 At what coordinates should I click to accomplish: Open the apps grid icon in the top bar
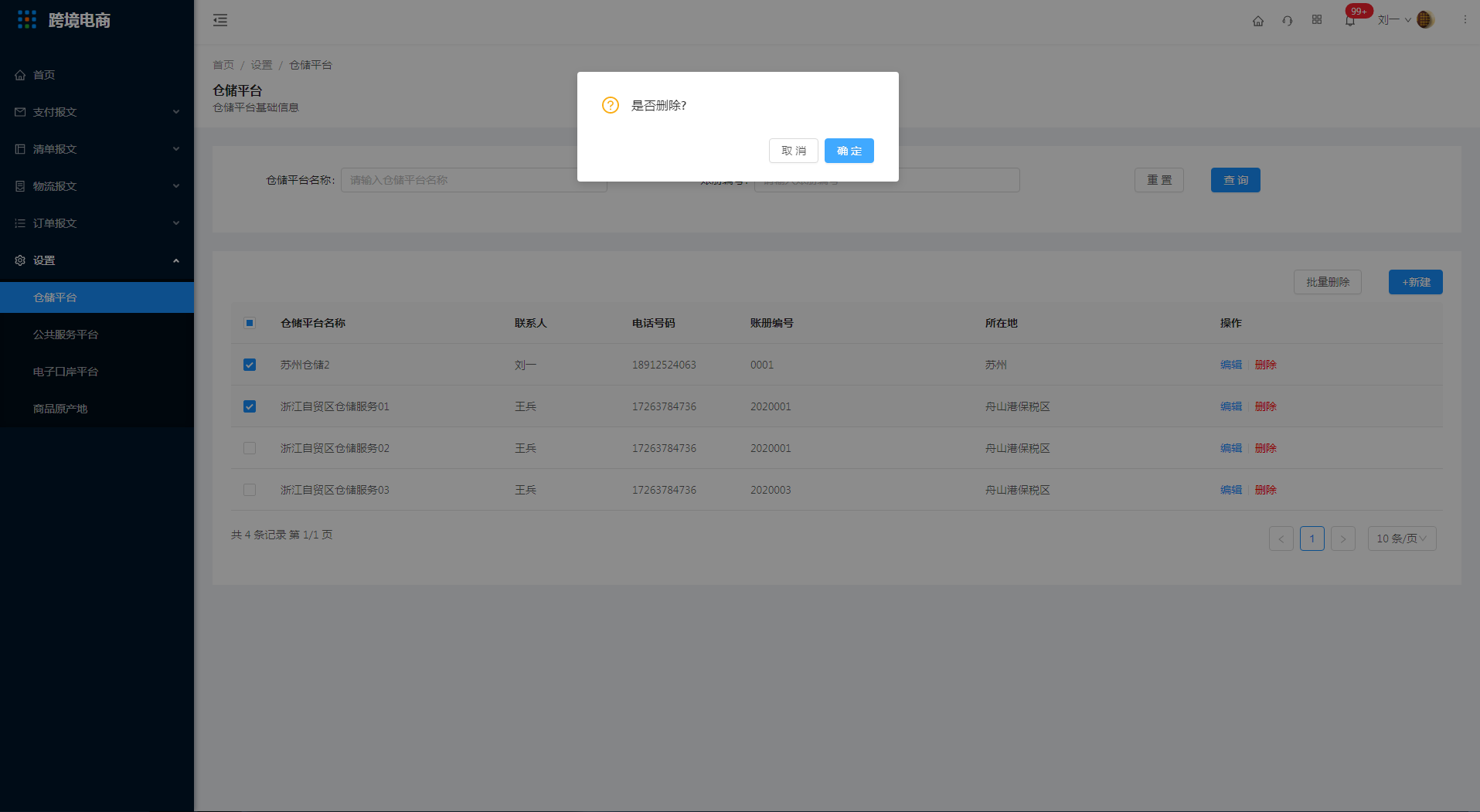[x=1317, y=20]
